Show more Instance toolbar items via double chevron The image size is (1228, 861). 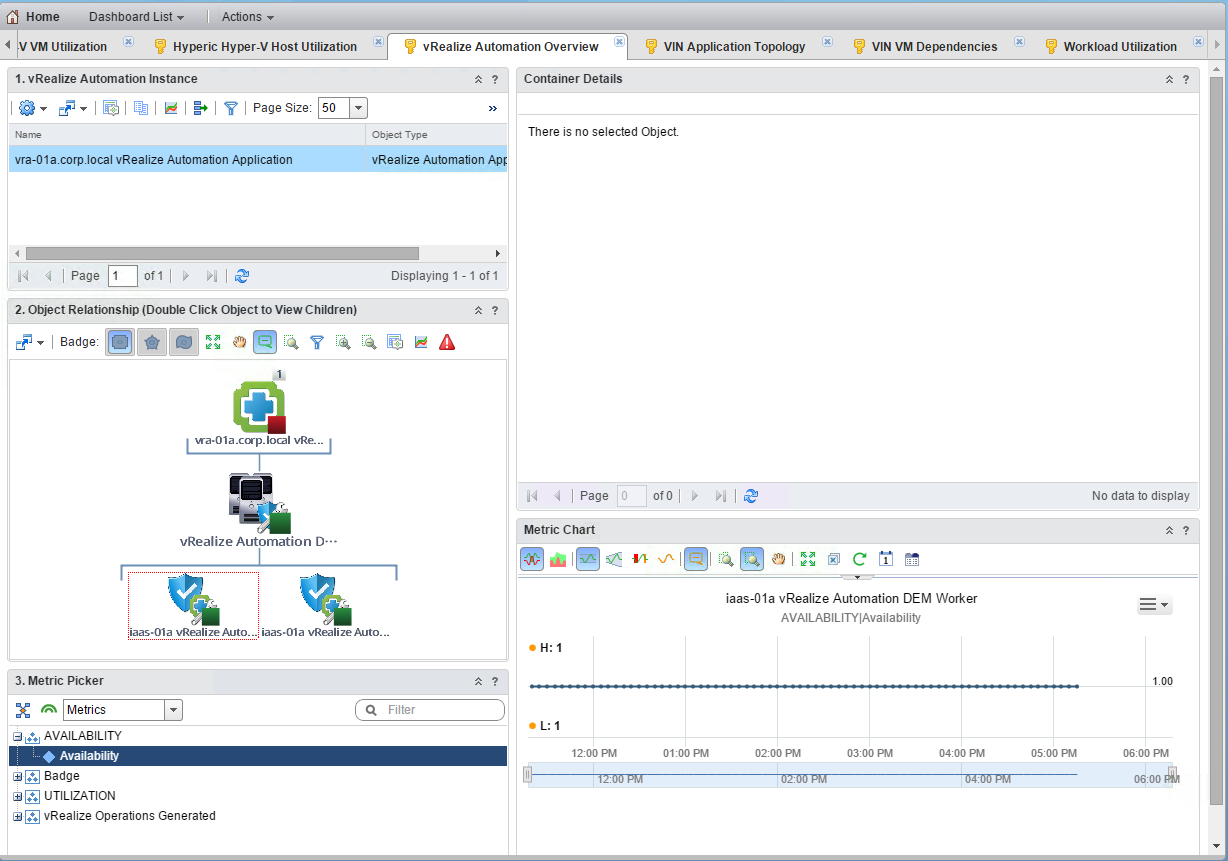[493, 108]
